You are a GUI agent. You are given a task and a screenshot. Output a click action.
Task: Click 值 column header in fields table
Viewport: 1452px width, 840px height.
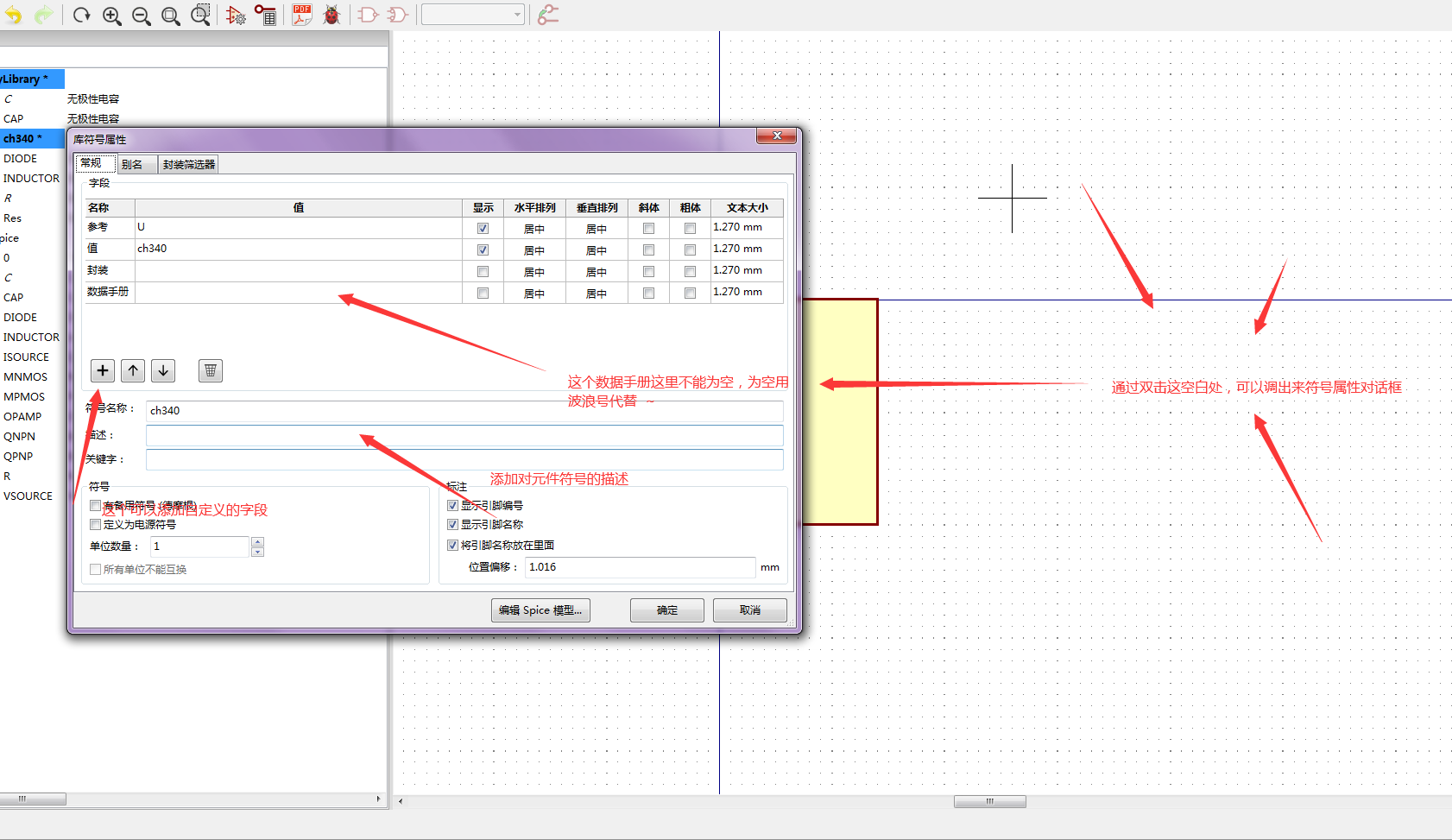[299, 207]
